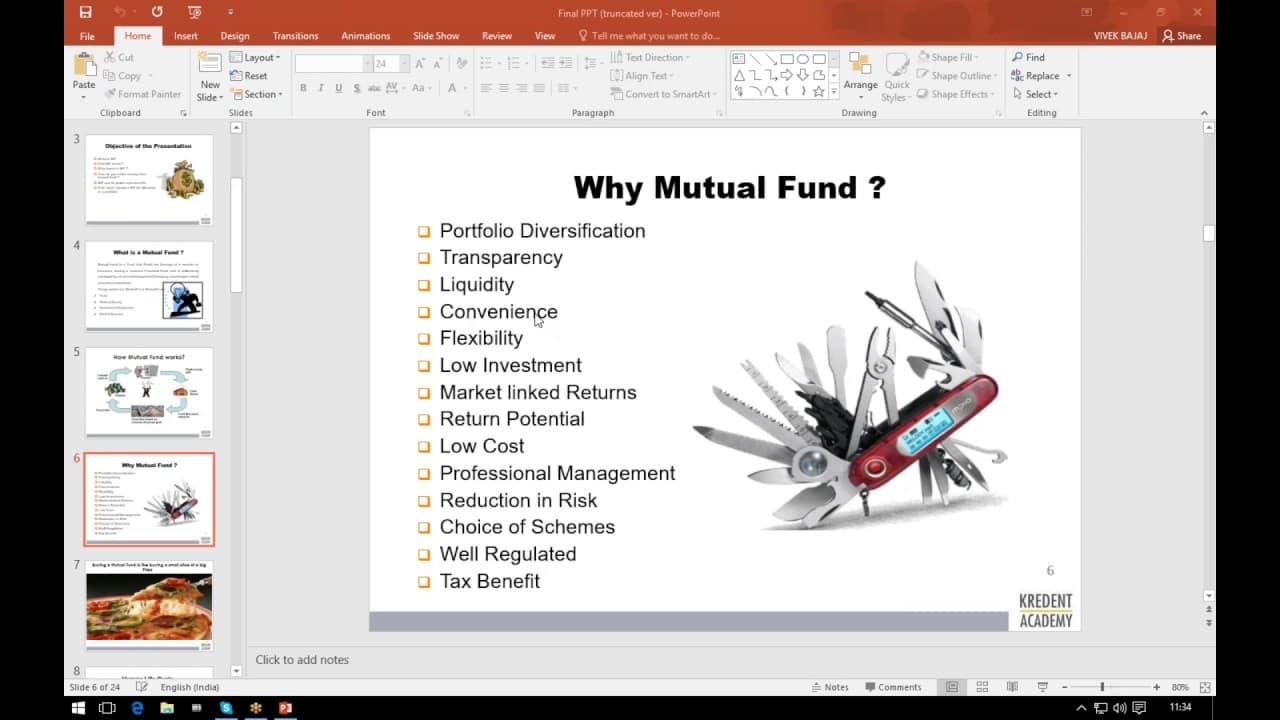Screen dimensions: 1280x720
Task: Switch to Slide Sorter view icon
Action: click(982, 687)
